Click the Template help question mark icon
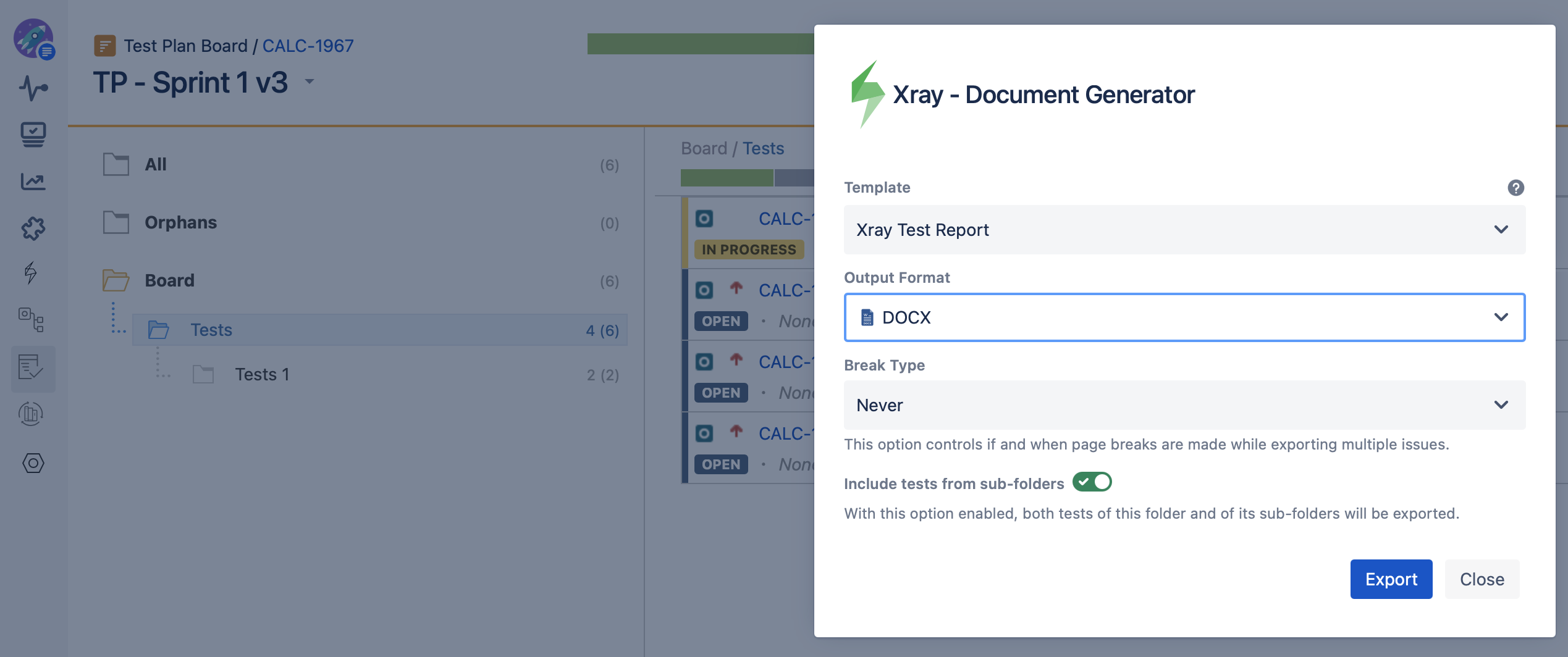 [x=1515, y=188]
